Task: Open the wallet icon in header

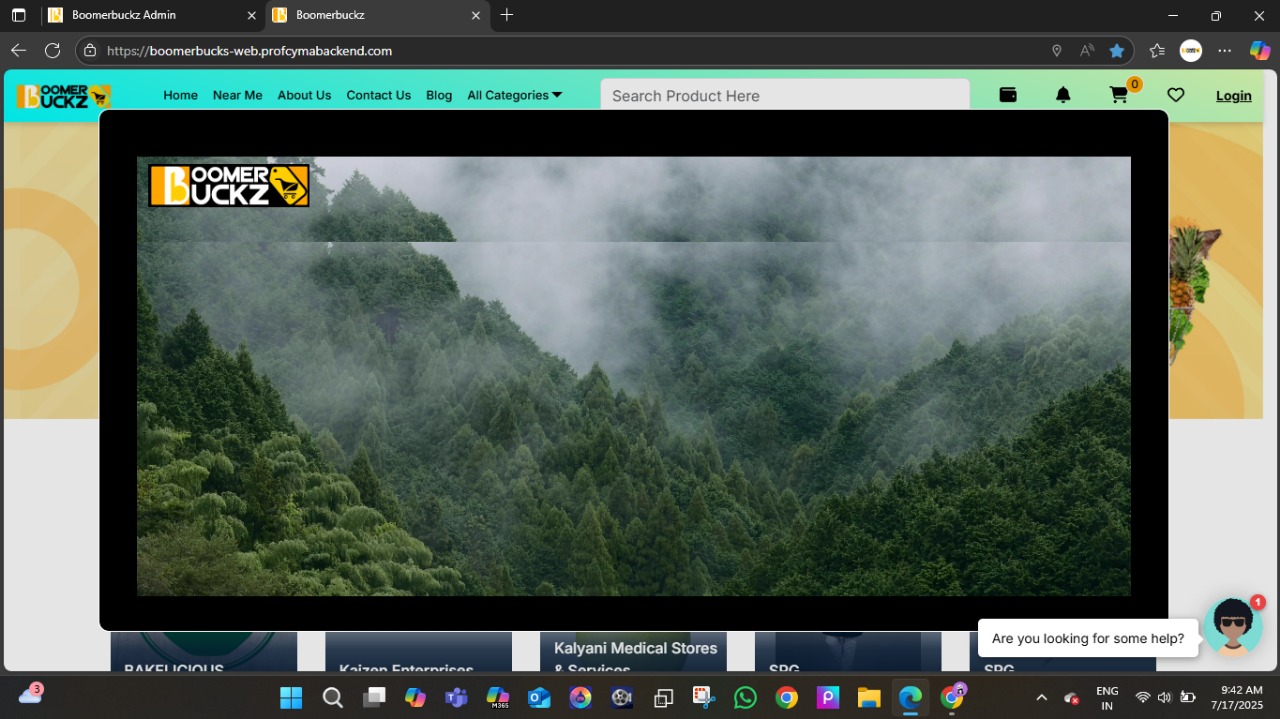Action: pos(1008,95)
